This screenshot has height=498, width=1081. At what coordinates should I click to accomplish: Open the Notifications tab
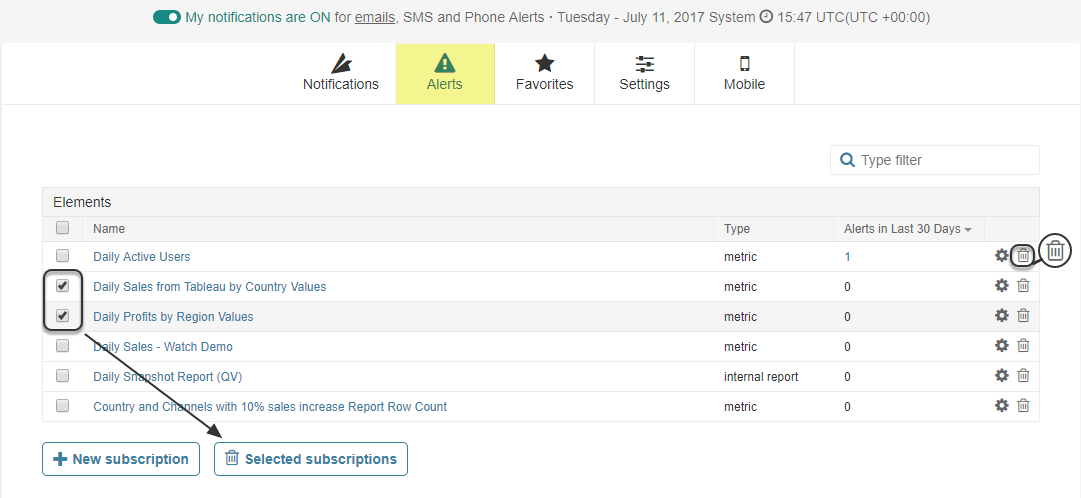tap(341, 73)
